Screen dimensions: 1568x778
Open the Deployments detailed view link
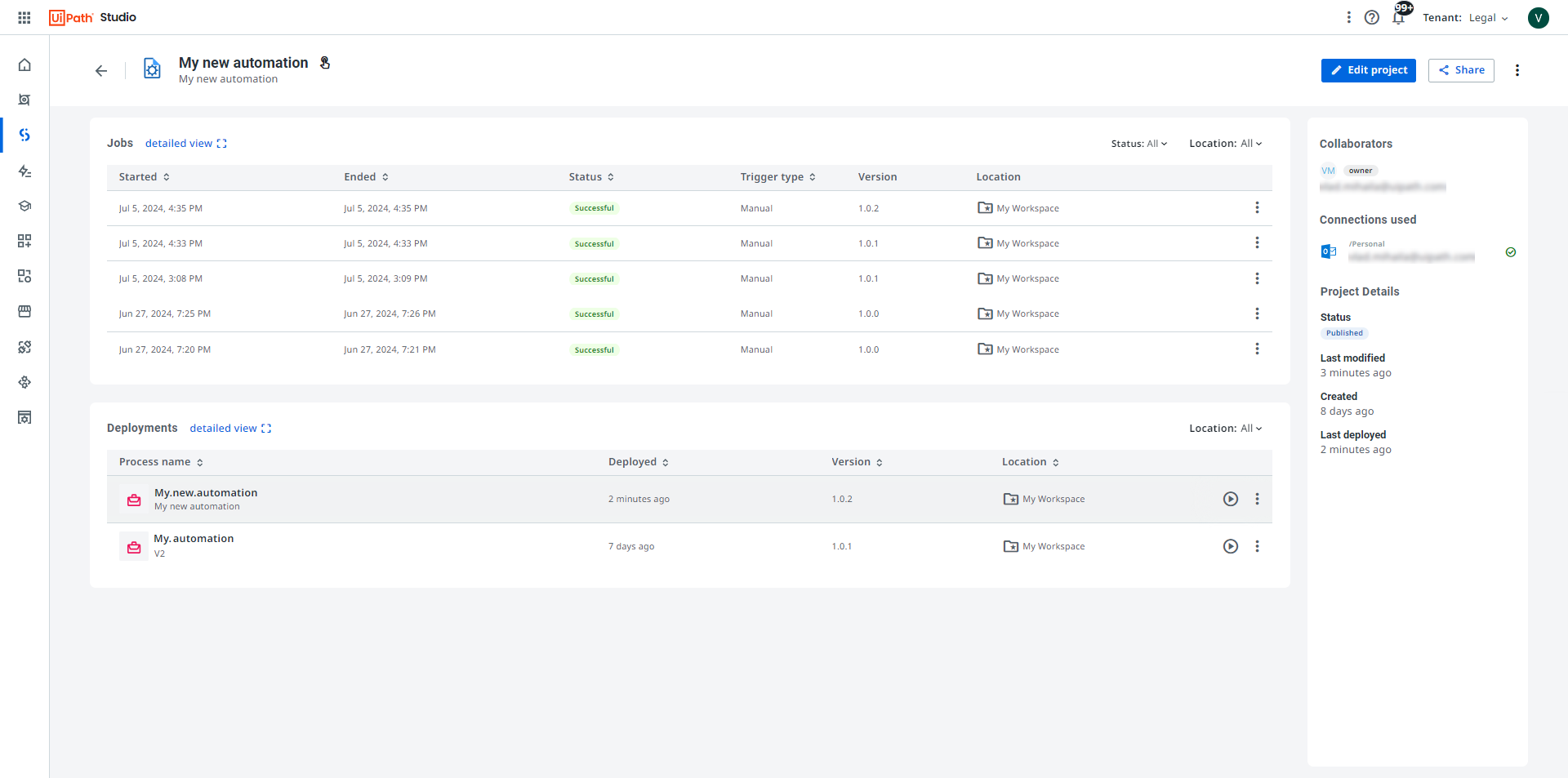click(230, 429)
